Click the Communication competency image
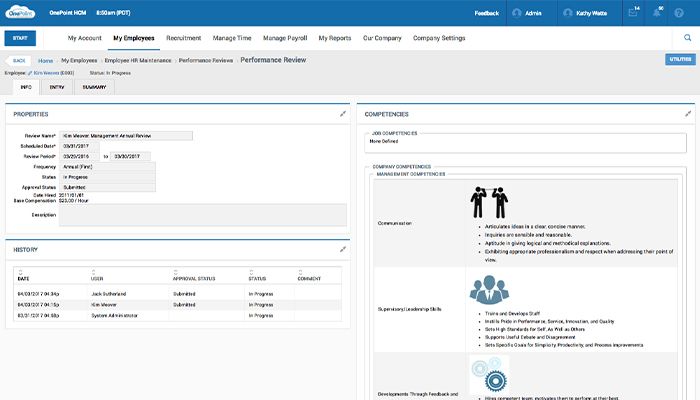This screenshot has height=400, width=700. pyautogui.click(x=489, y=202)
